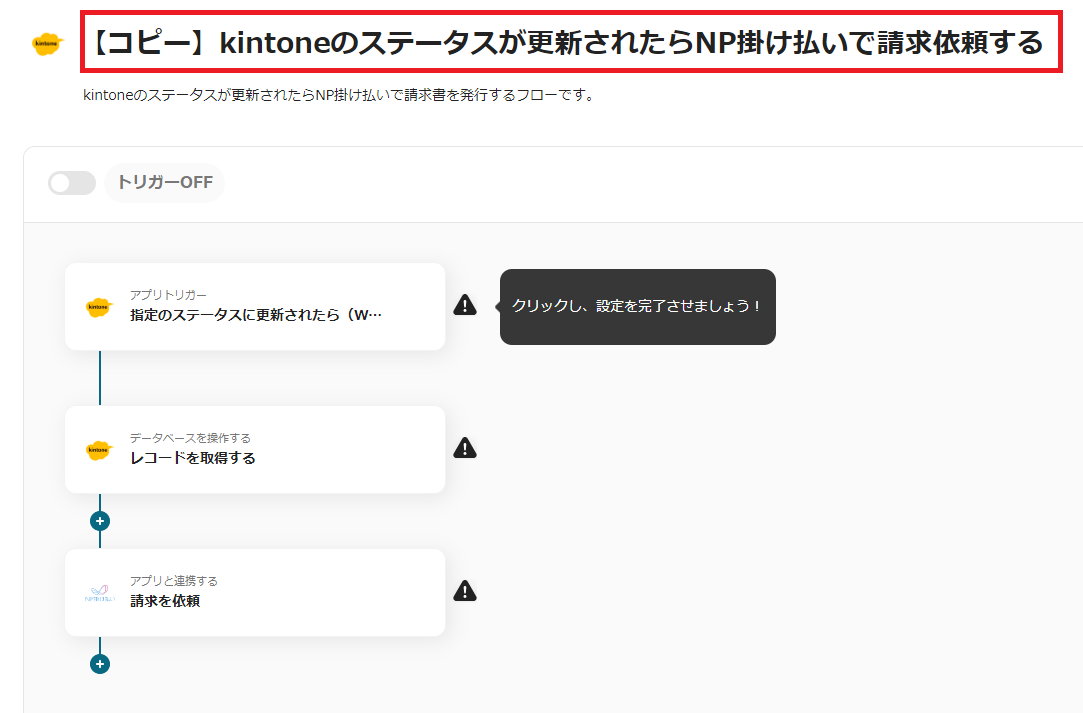
Task: Select the NP掛け払い icon on 請求を依頼 step
Action: [x=98, y=592]
